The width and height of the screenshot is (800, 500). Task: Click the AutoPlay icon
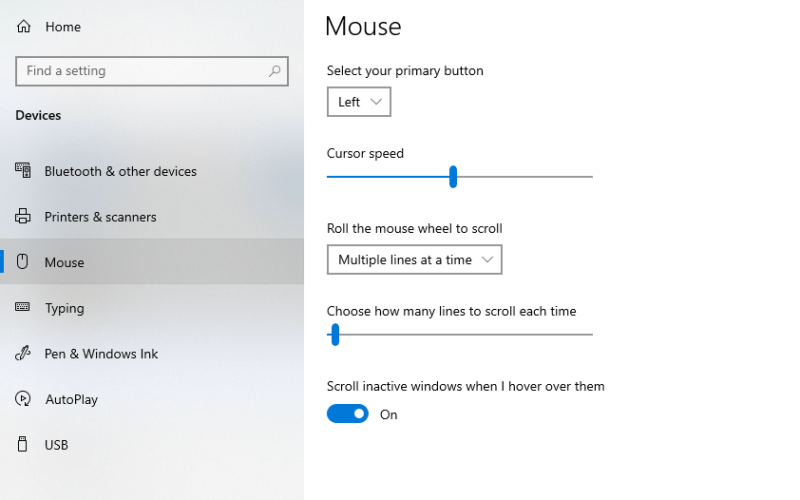[23, 398]
